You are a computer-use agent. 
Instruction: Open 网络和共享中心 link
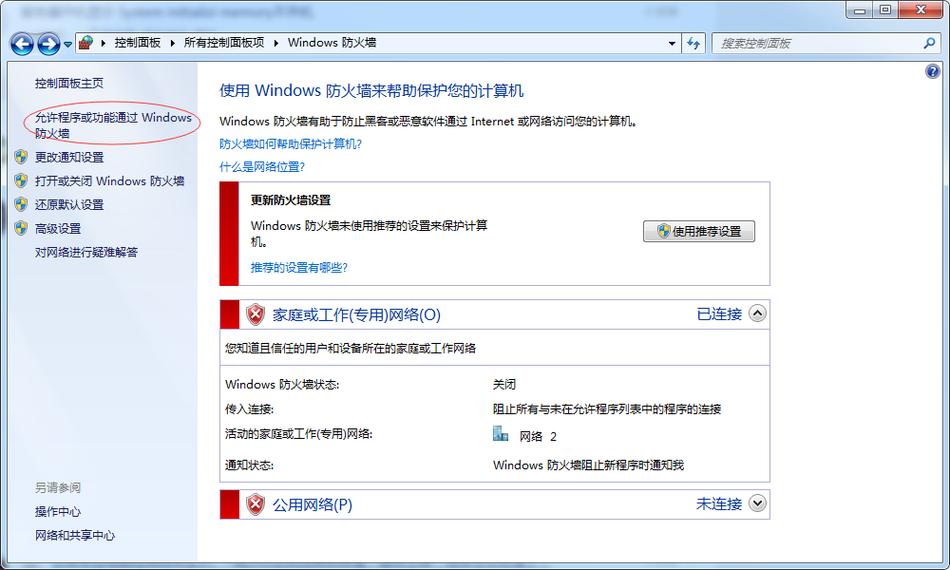pos(75,535)
